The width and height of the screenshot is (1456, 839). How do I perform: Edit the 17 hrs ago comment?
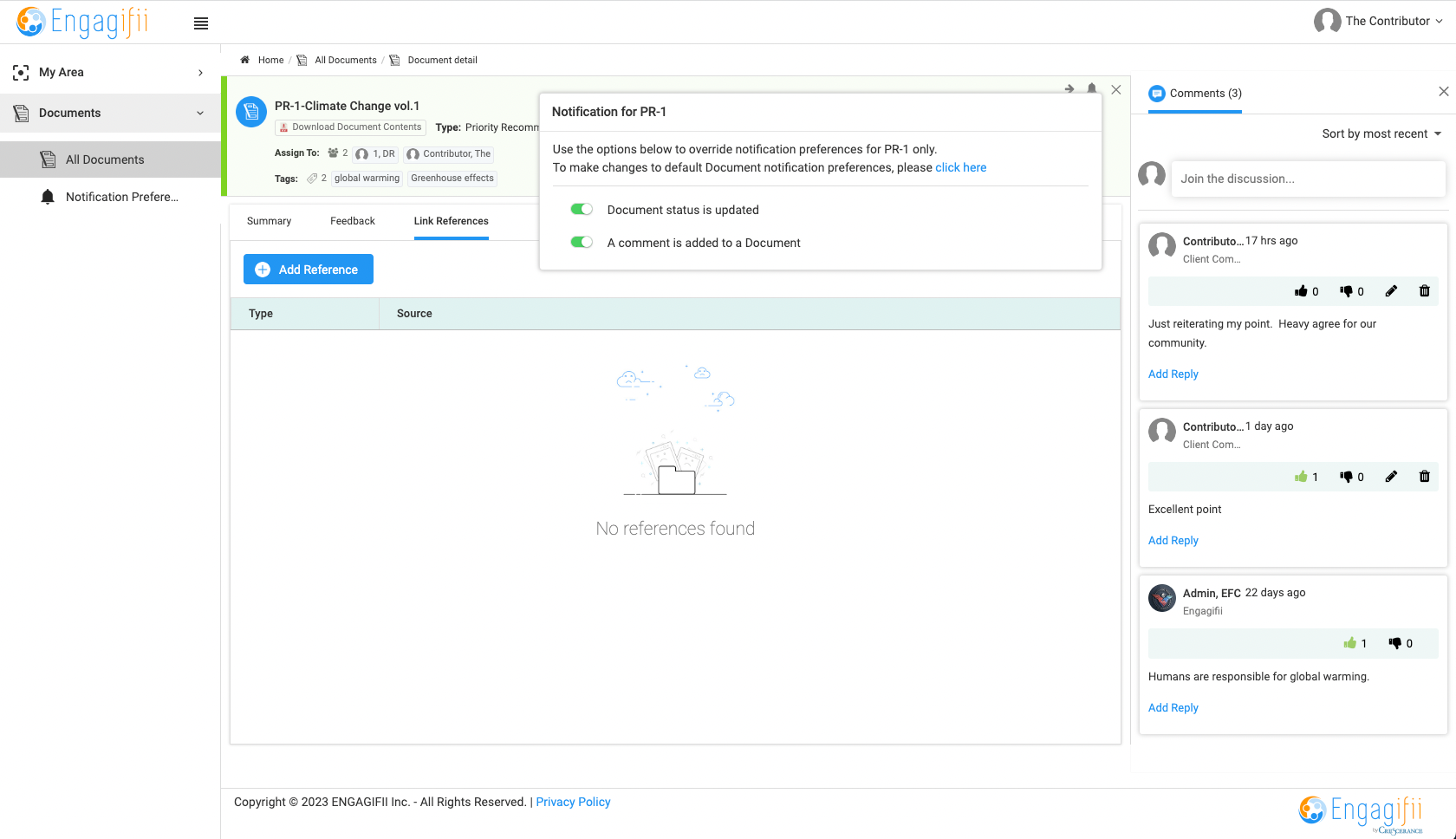tap(1391, 291)
